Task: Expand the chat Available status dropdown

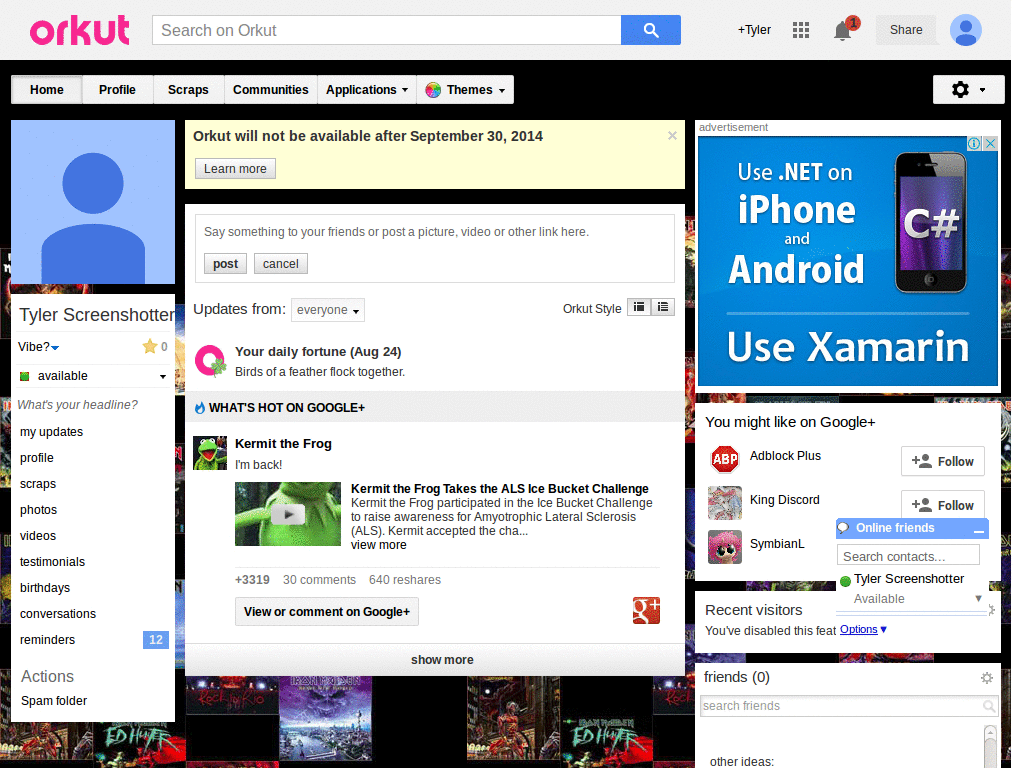Action: pyautogui.click(x=978, y=598)
